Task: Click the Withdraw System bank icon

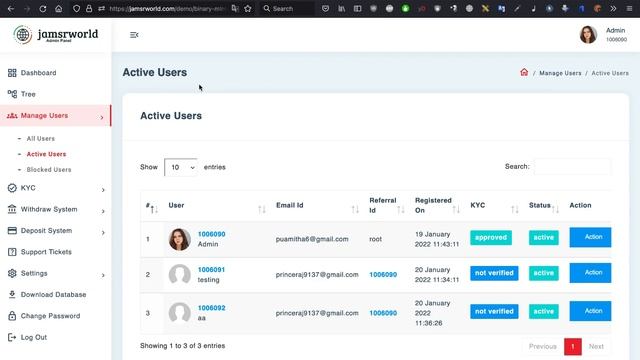Action: click(12, 209)
